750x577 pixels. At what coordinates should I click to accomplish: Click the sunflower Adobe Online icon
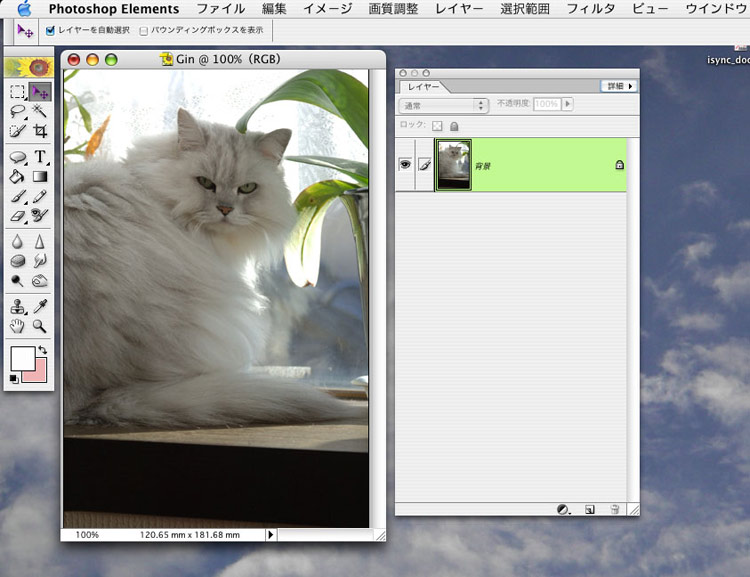pos(29,67)
